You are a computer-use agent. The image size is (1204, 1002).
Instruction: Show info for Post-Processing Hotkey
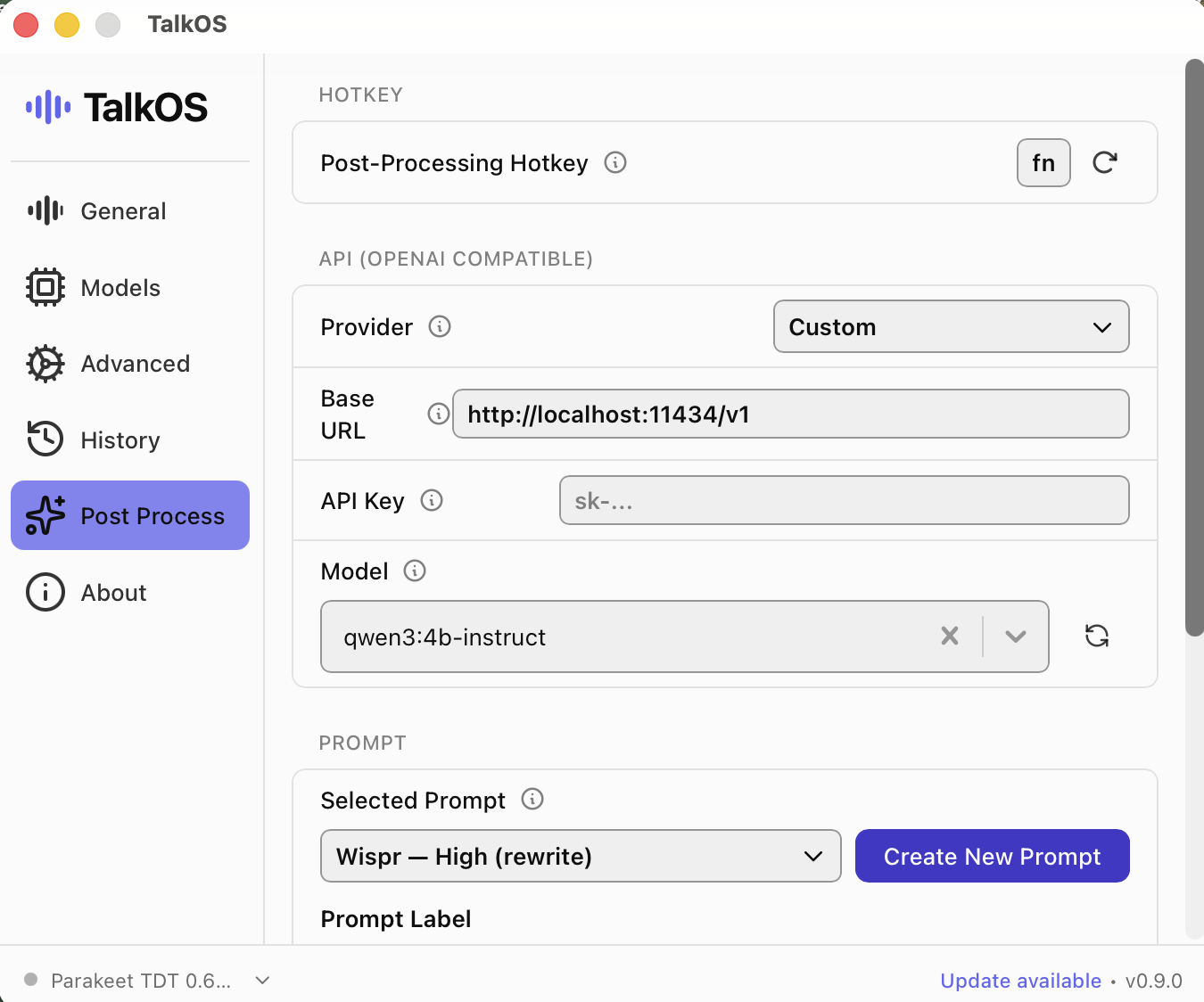615,162
